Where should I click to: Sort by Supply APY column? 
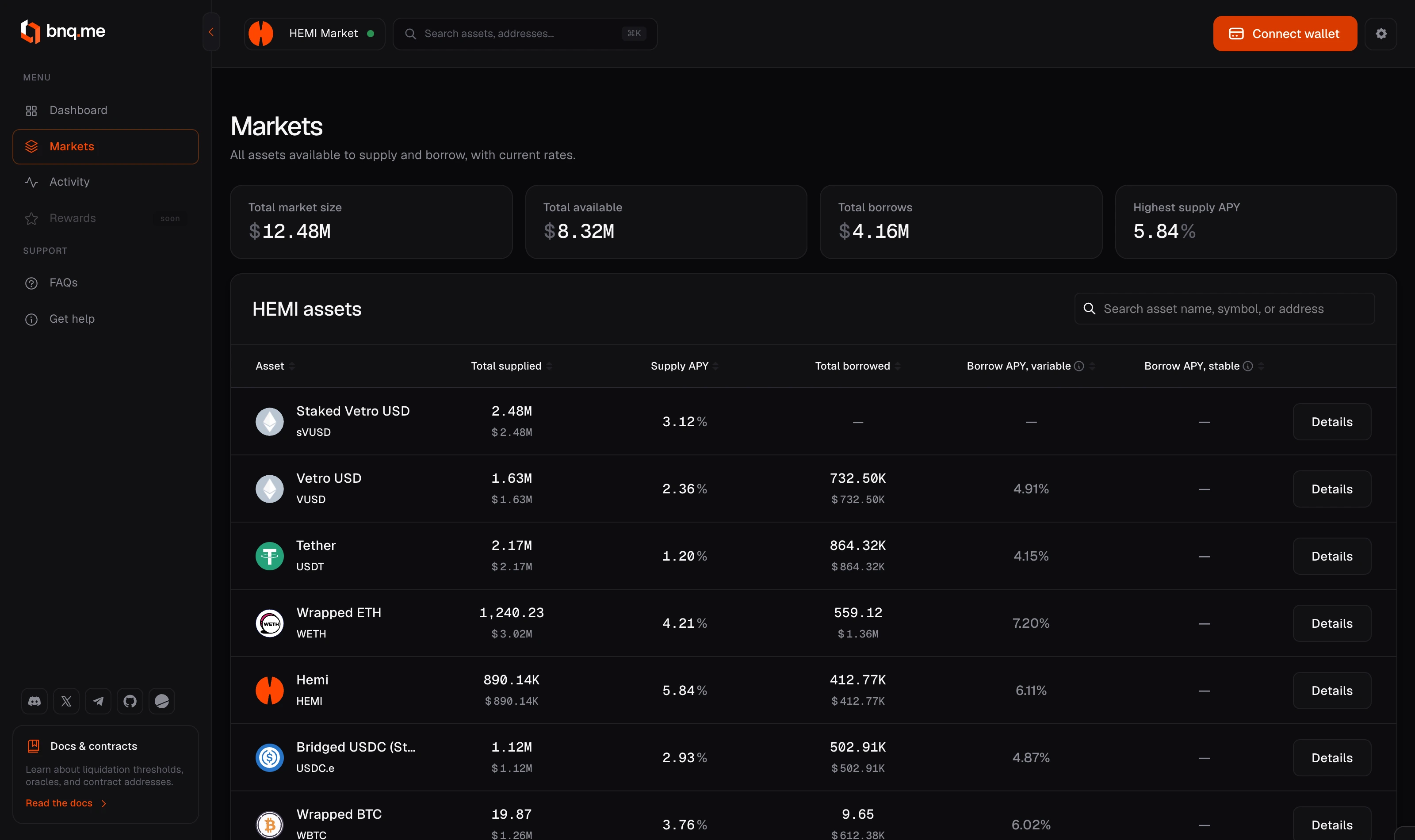[x=685, y=366]
